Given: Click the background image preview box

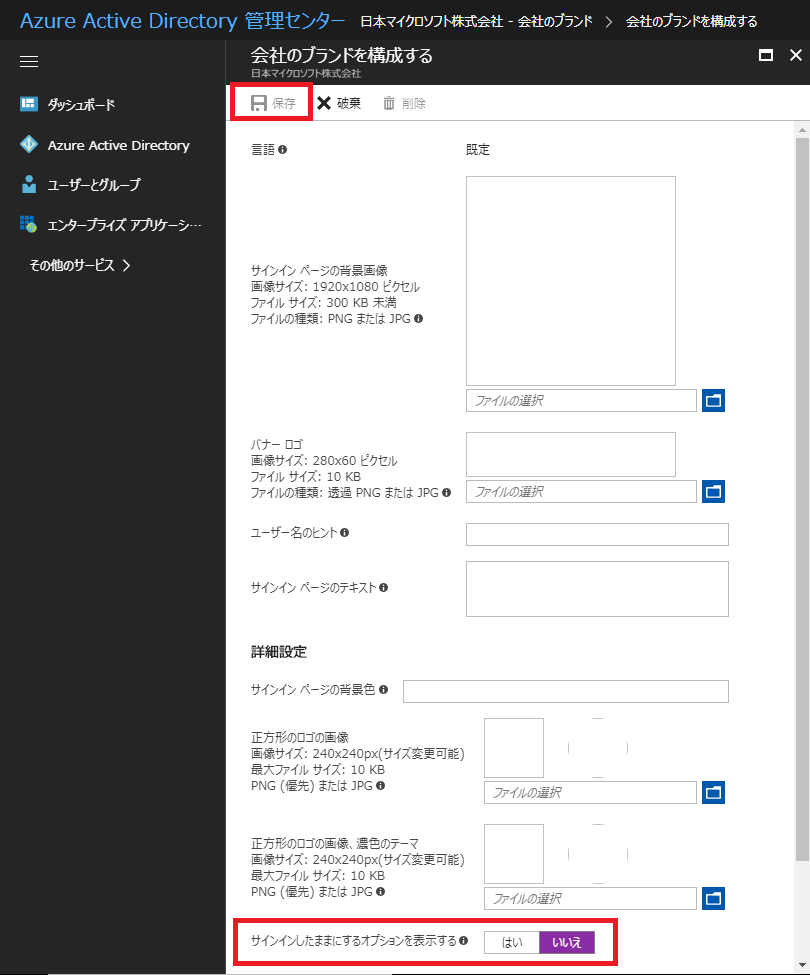Looking at the screenshot, I should click(x=571, y=281).
